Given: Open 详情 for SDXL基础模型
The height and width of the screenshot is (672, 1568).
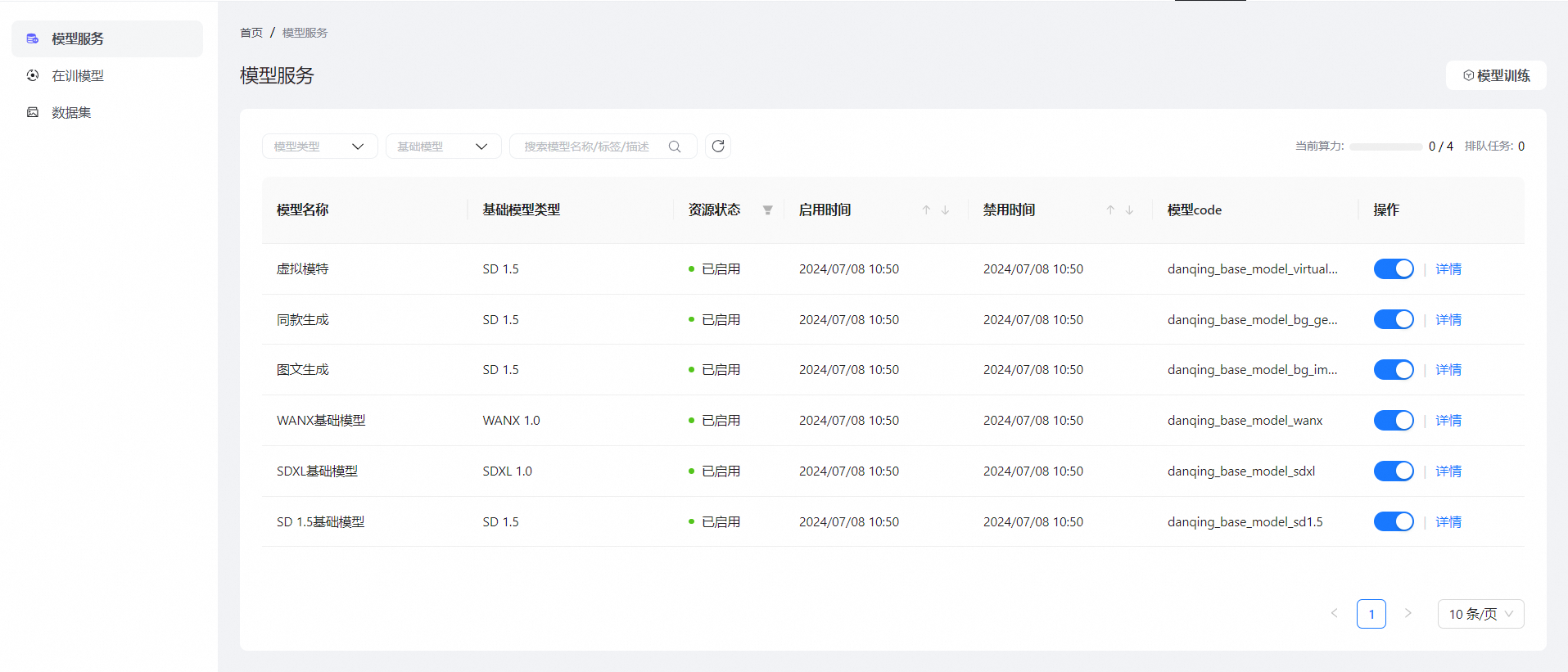Looking at the screenshot, I should point(1448,471).
